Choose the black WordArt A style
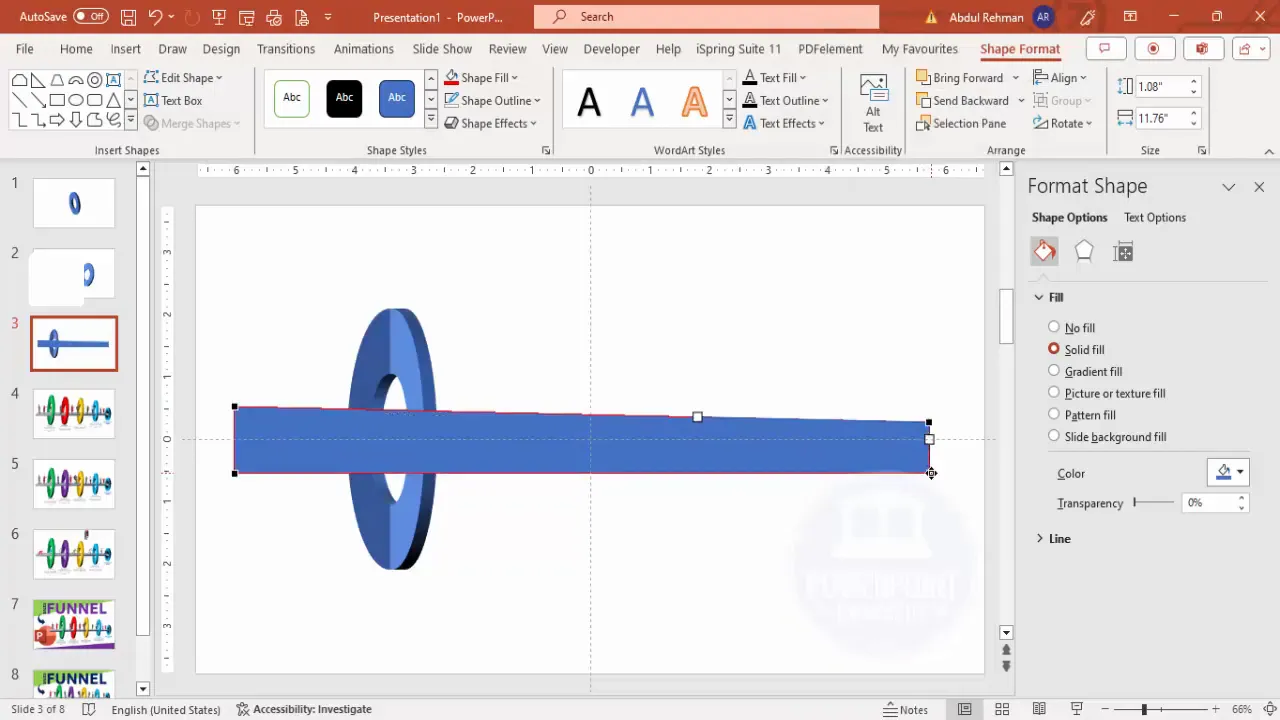 click(x=589, y=100)
